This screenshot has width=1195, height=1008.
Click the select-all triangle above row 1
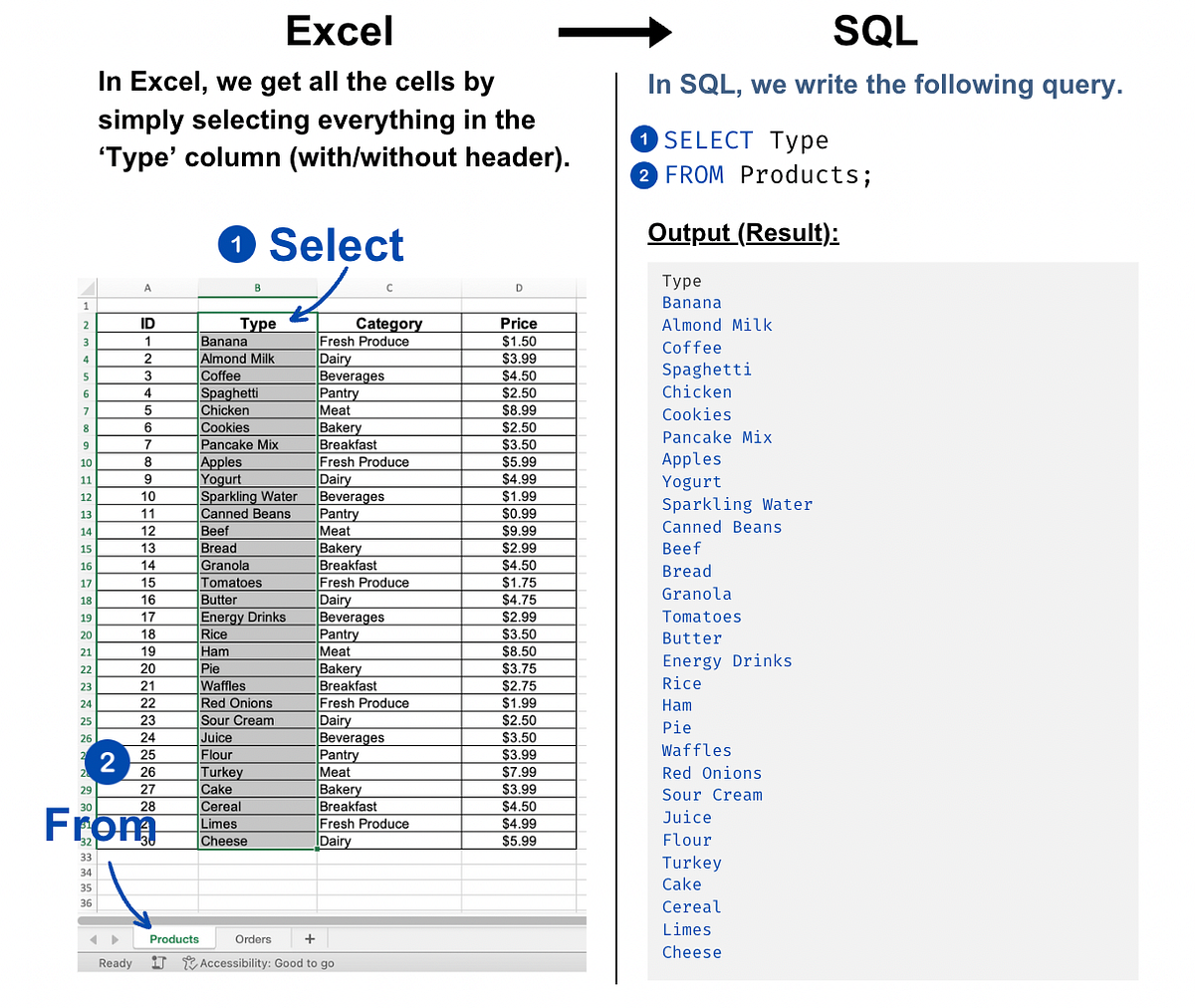tap(86, 288)
